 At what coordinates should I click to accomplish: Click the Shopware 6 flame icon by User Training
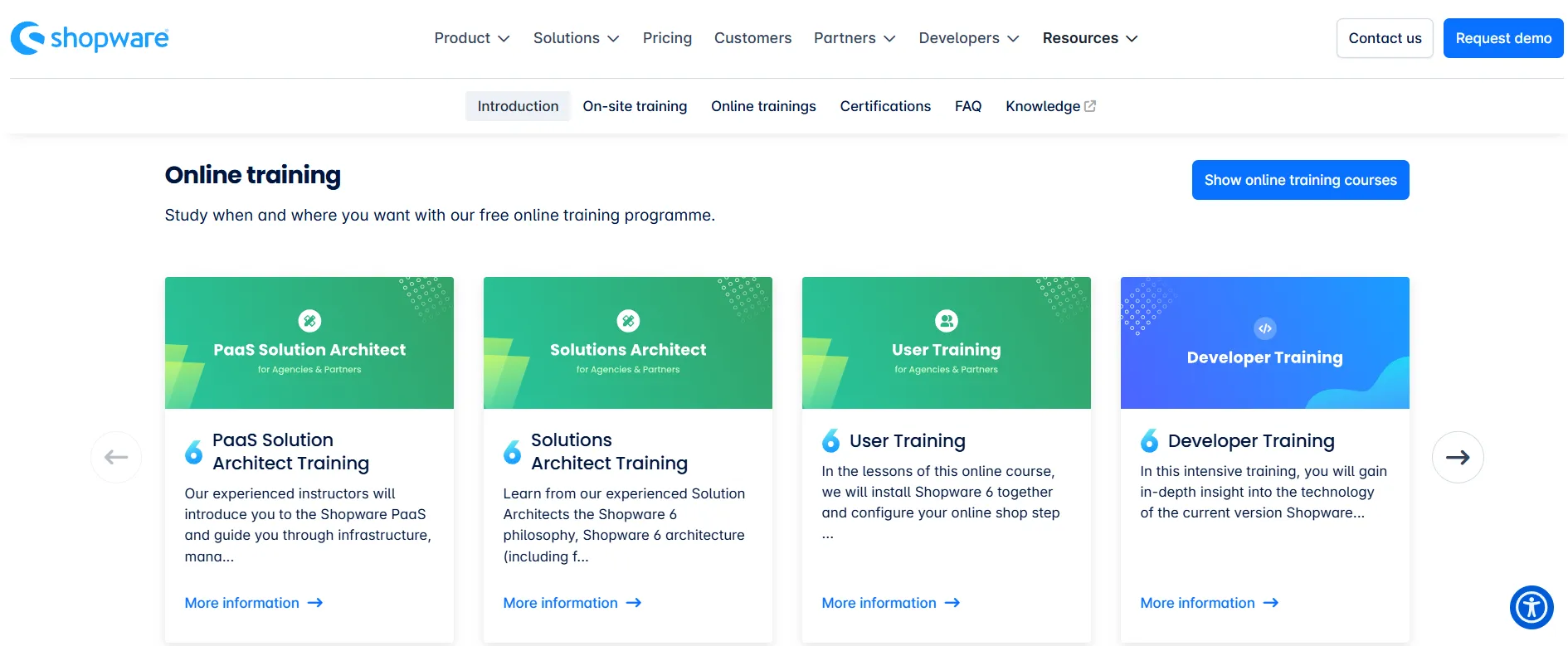point(830,440)
